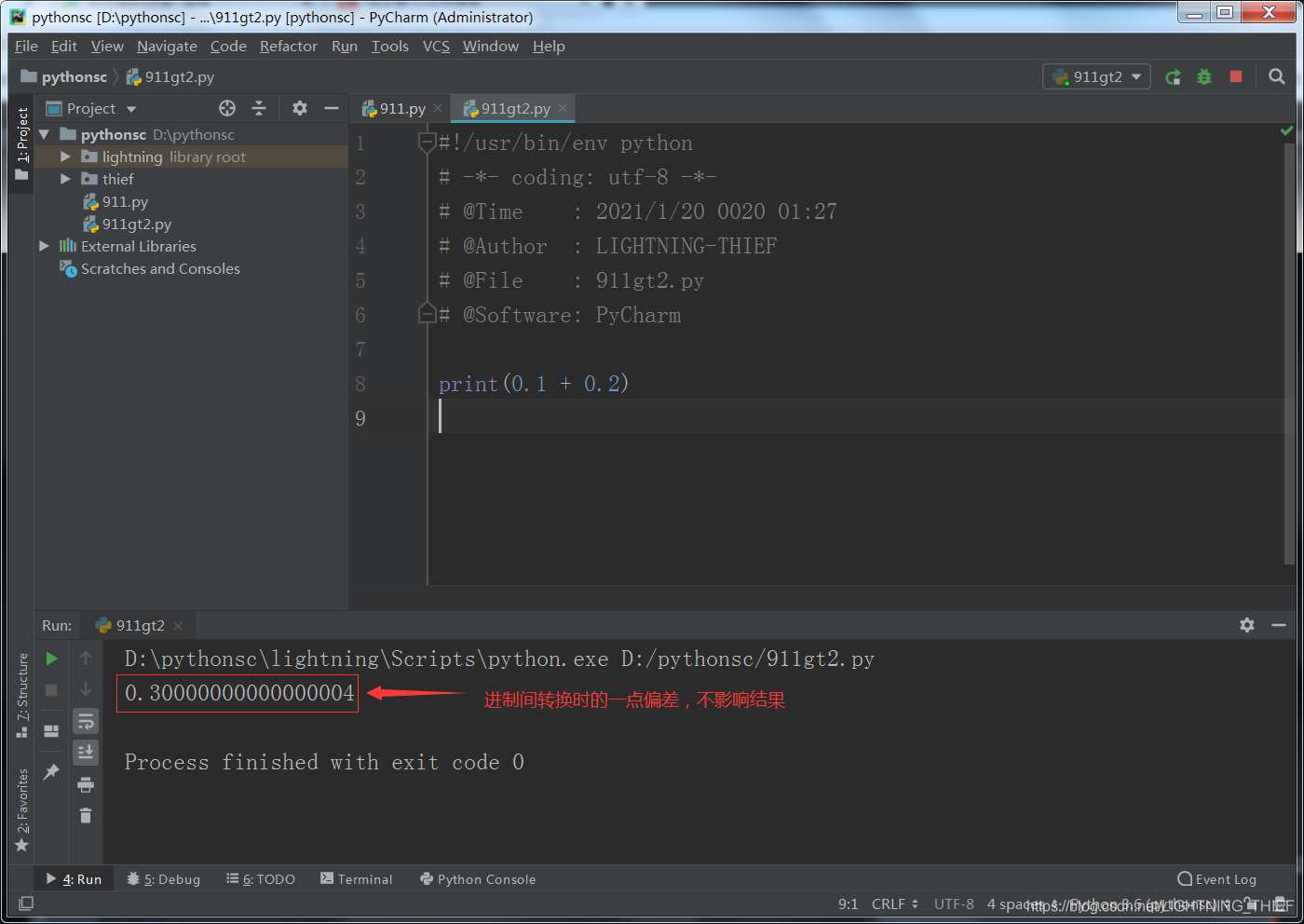Image resolution: width=1304 pixels, height=924 pixels.
Task: Open the Project view dropdown arrow
Action: tap(131, 109)
